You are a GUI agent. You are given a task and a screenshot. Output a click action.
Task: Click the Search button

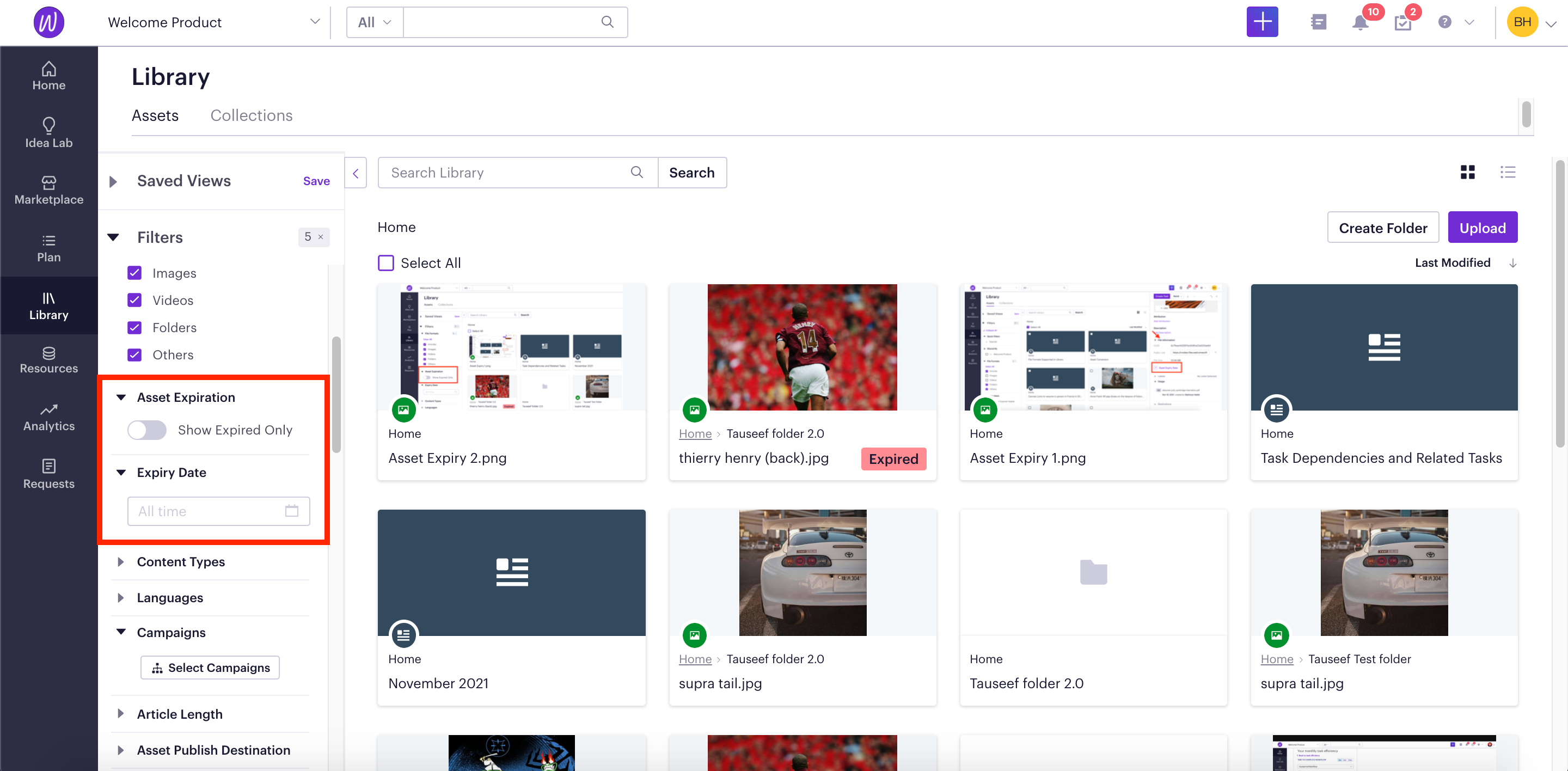[x=691, y=173]
